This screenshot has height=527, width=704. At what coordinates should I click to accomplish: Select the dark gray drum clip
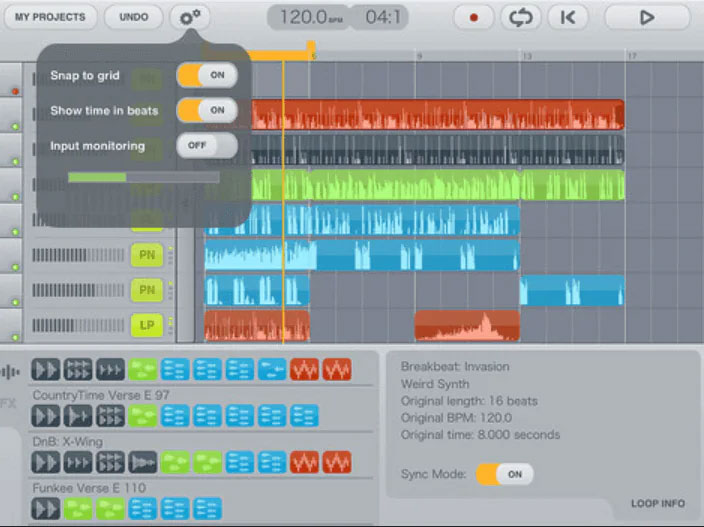[438, 150]
